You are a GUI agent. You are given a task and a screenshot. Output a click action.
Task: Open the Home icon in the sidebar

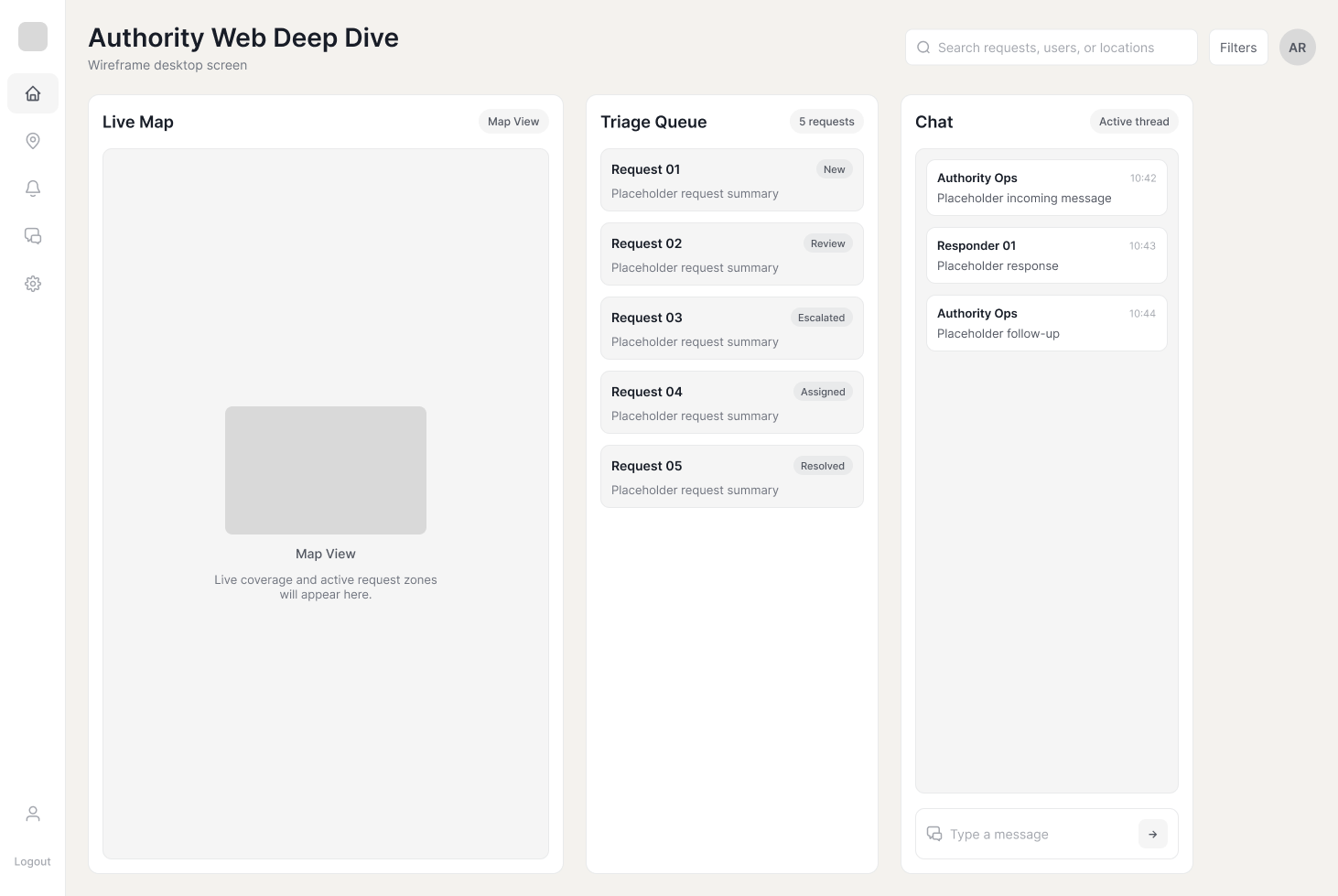click(33, 93)
